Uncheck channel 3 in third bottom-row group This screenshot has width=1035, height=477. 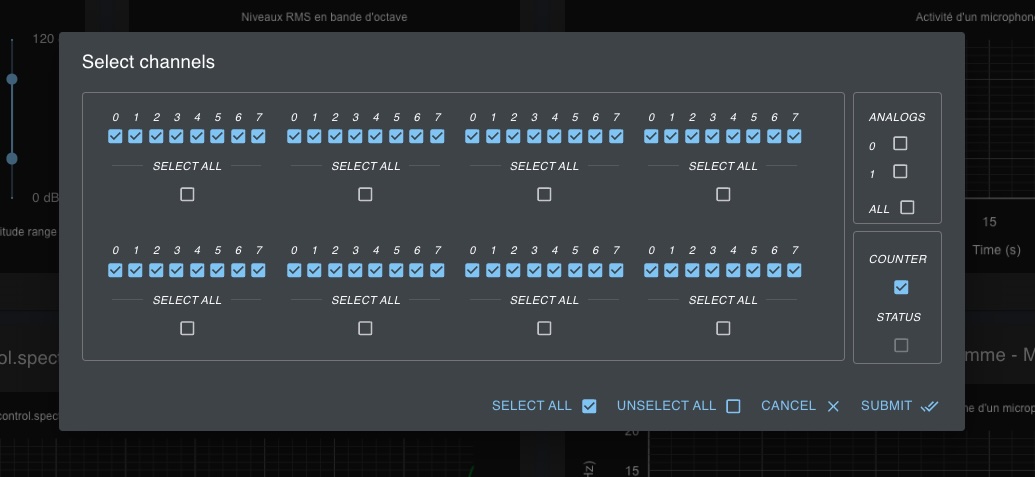click(x=535, y=270)
